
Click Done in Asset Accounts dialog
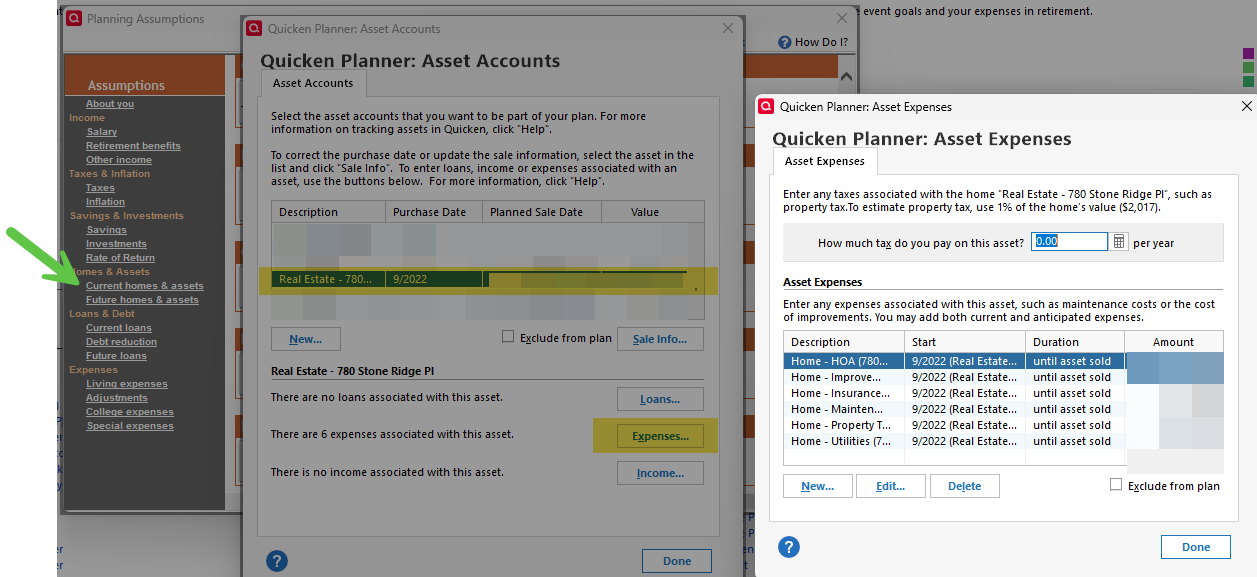(677, 561)
